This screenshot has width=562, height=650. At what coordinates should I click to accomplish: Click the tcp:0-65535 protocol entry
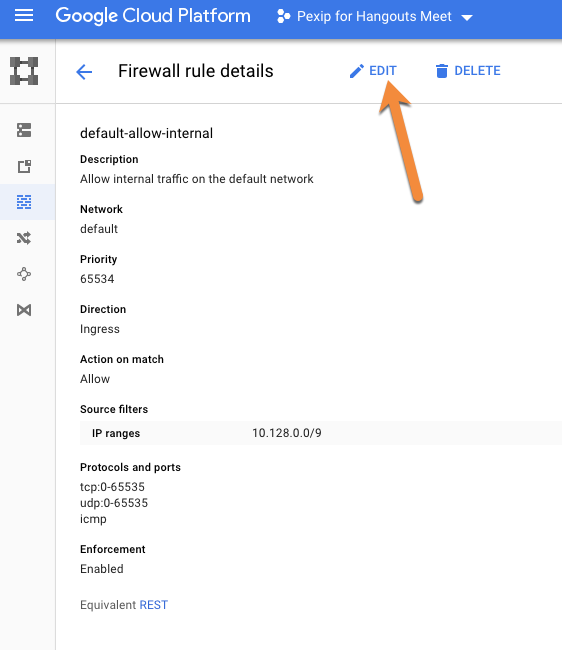[x=112, y=487]
